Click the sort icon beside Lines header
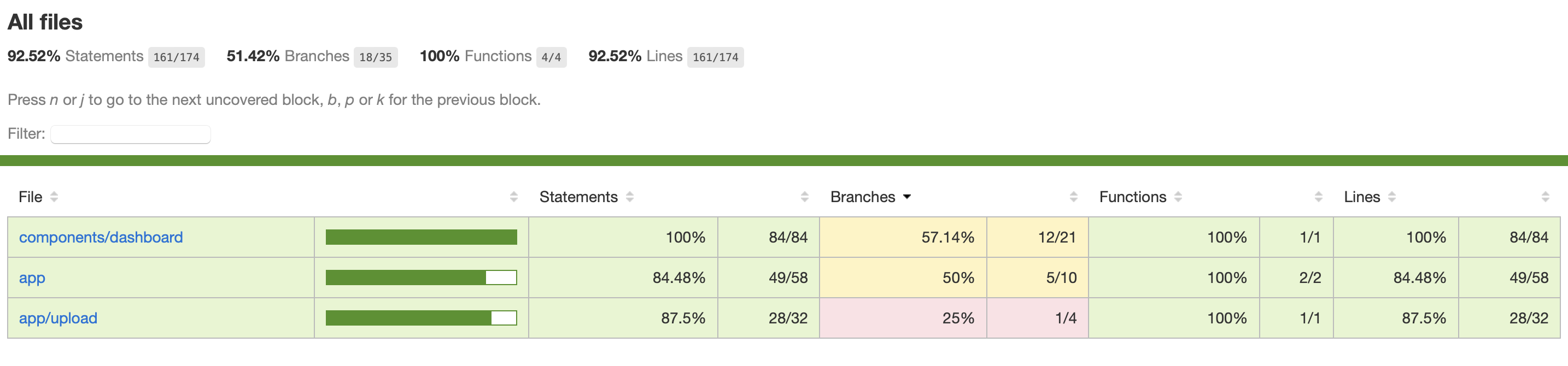1568x366 pixels. click(1391, 197)
